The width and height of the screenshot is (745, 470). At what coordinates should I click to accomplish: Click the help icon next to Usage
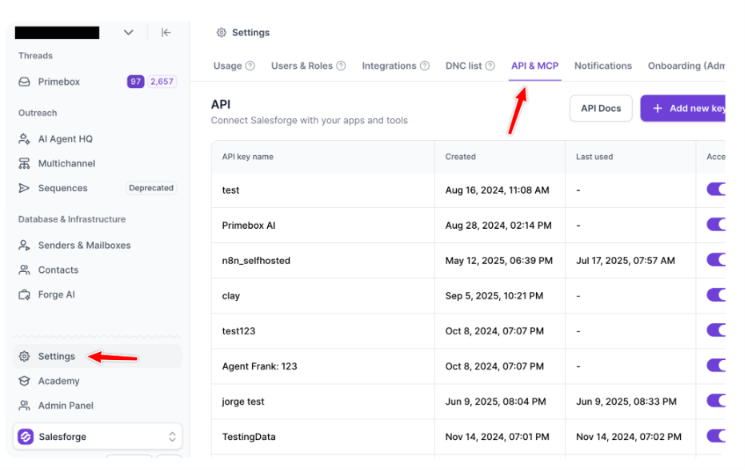(250, 66)
